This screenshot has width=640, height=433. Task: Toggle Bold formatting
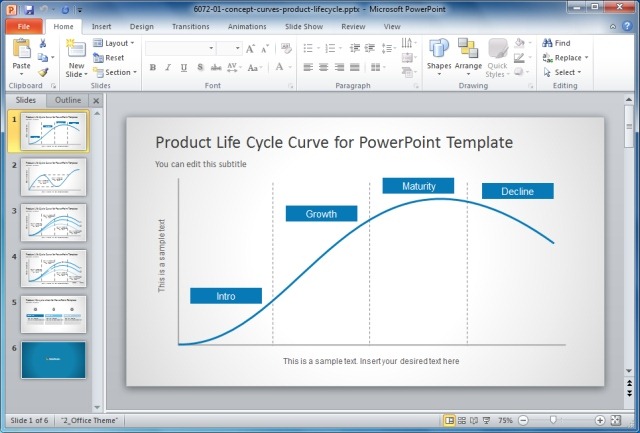click(x=153, y=67)
